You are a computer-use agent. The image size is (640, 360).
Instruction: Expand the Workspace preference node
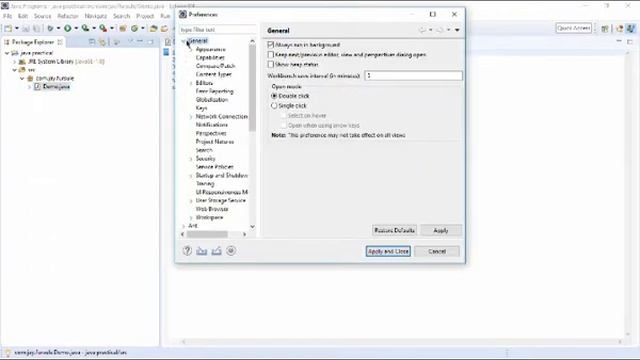click(x=191, y=218)
